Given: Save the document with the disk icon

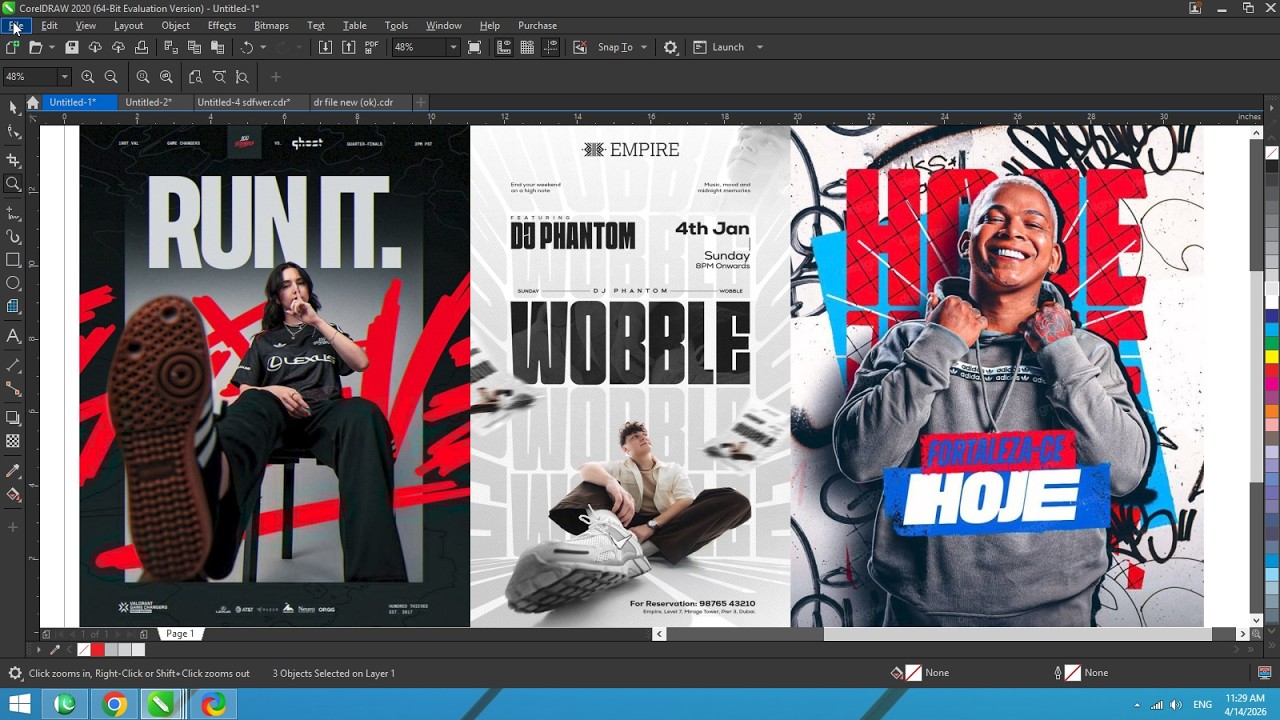Looking at the screenshot, I should [x=72, y=47].
